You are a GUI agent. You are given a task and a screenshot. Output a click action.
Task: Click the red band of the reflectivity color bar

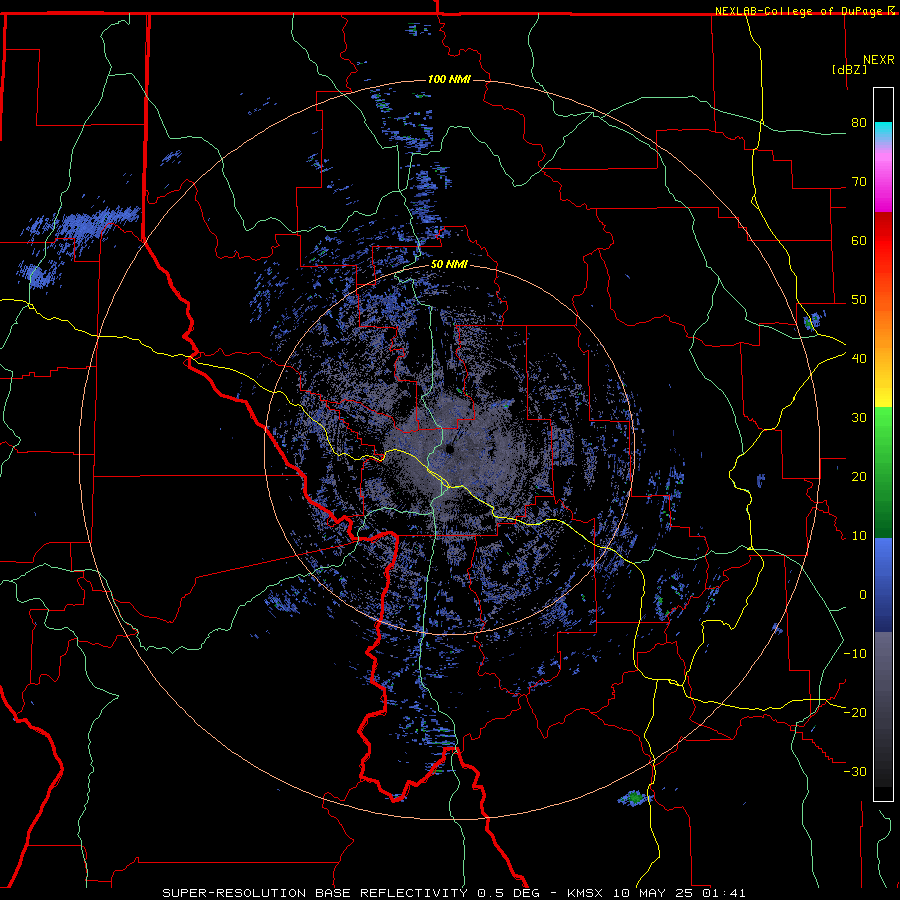883,241
